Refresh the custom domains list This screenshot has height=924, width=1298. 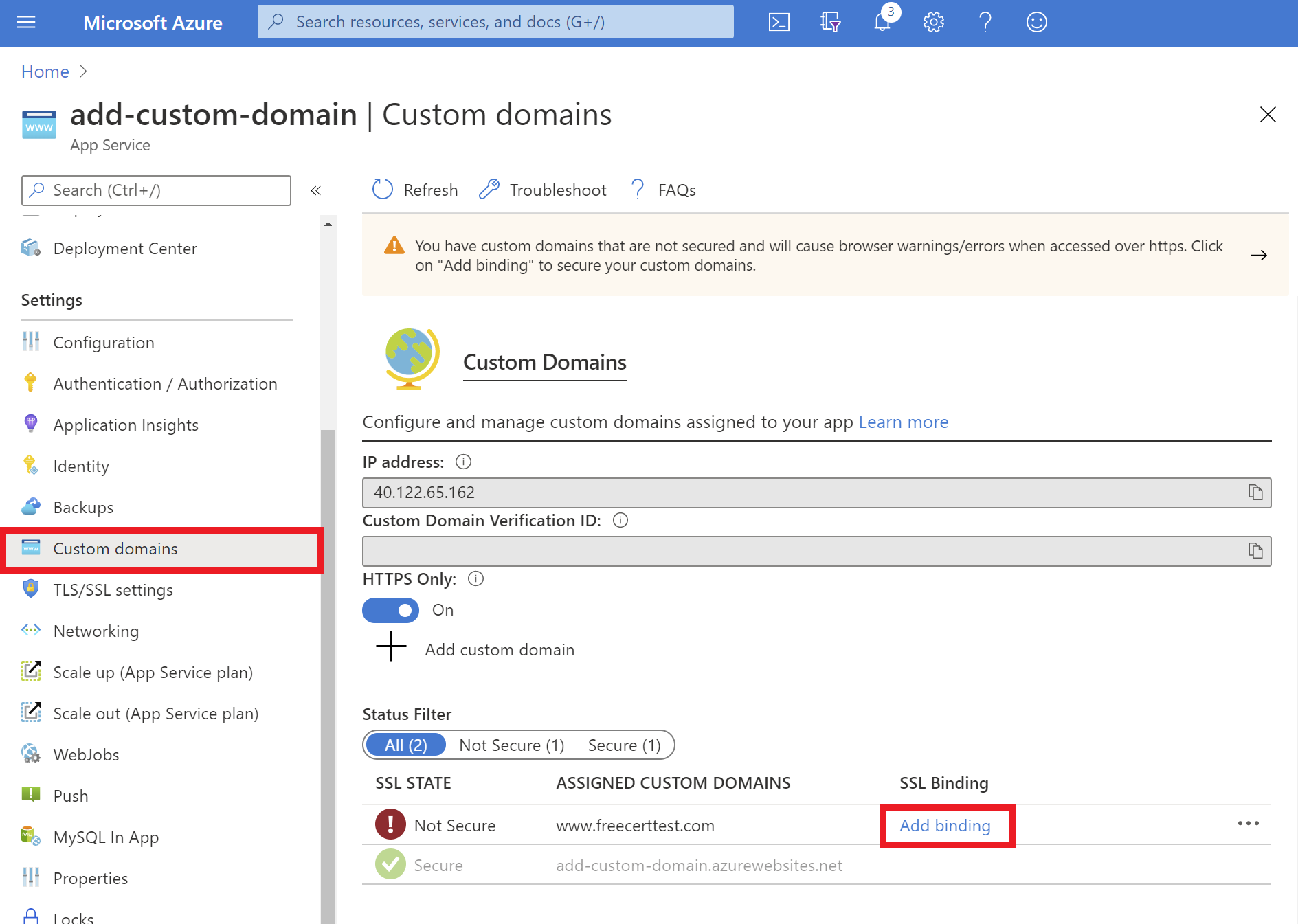coord(414,190)
